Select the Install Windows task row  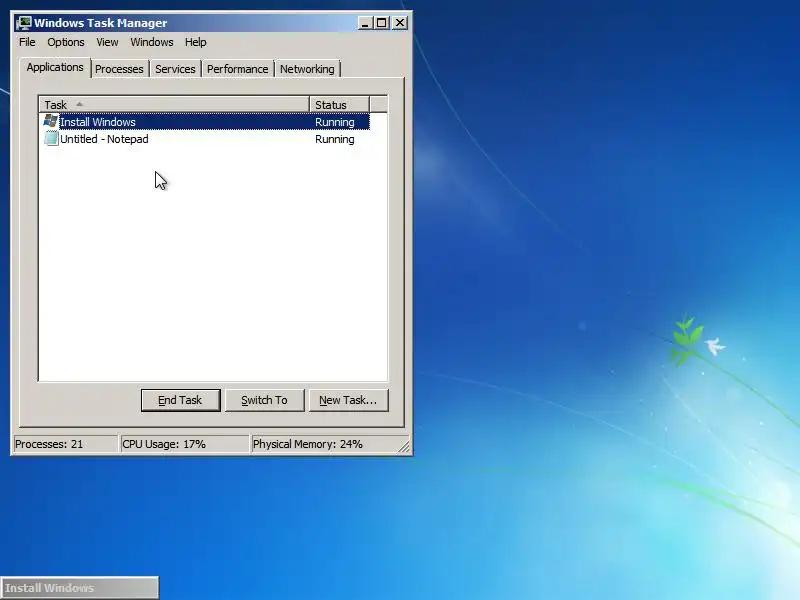coord(206,122)
